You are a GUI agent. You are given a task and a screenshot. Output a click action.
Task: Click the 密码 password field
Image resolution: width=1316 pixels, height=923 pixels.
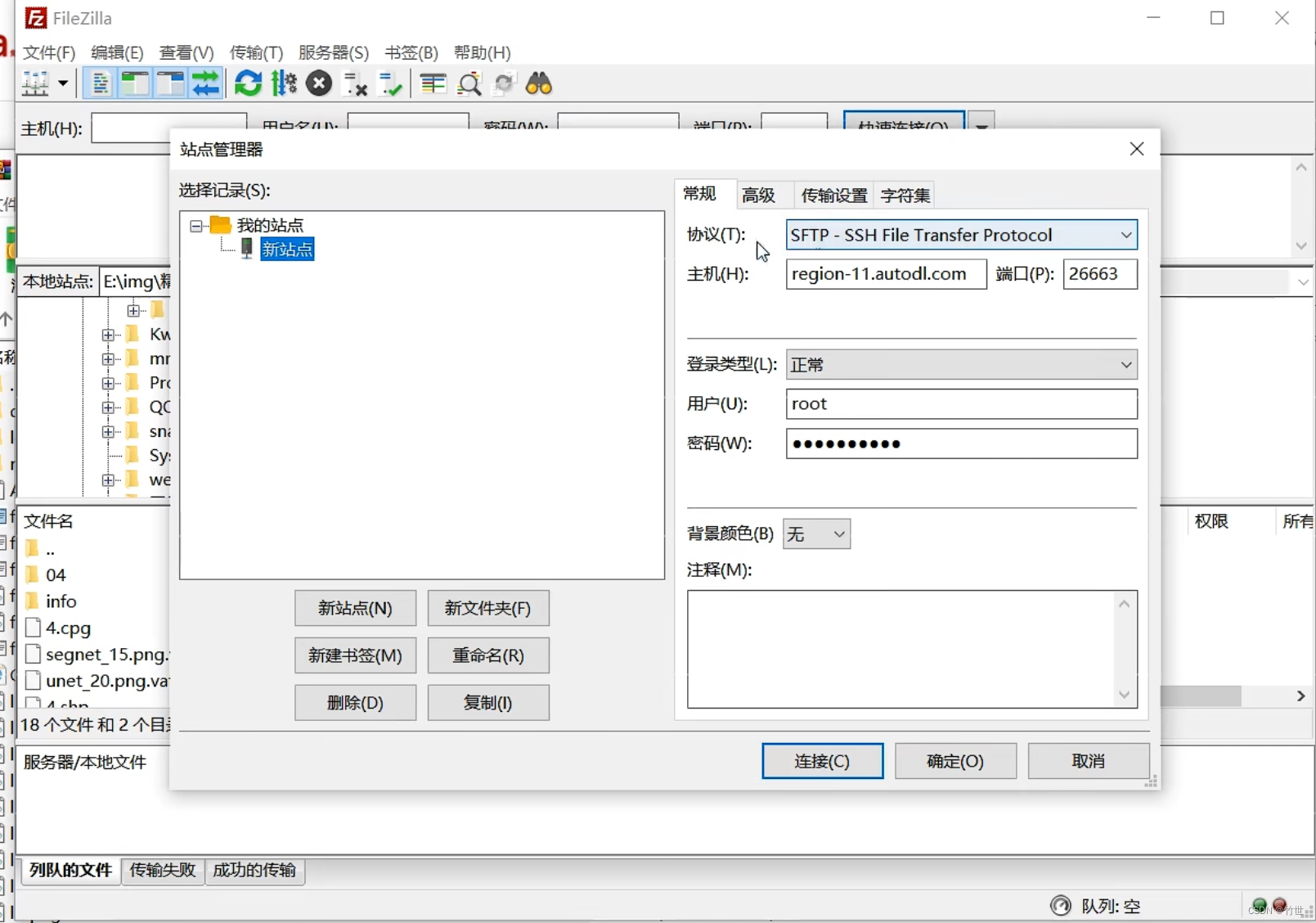961,443
